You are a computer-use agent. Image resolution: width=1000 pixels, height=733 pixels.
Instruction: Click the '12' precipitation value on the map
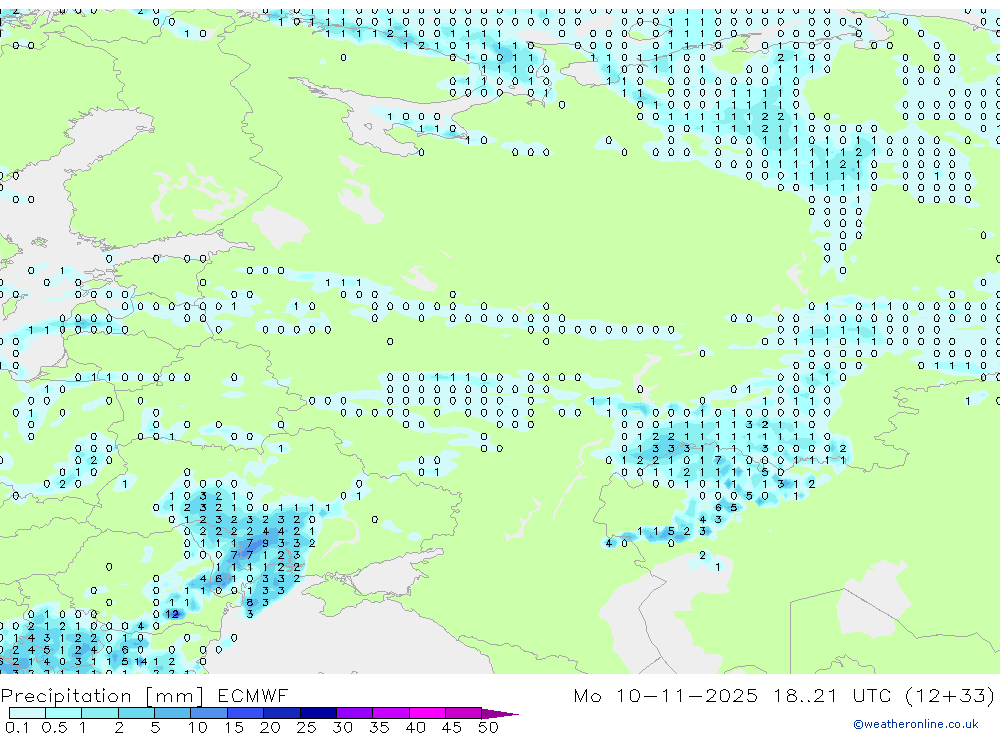(172, 614)
